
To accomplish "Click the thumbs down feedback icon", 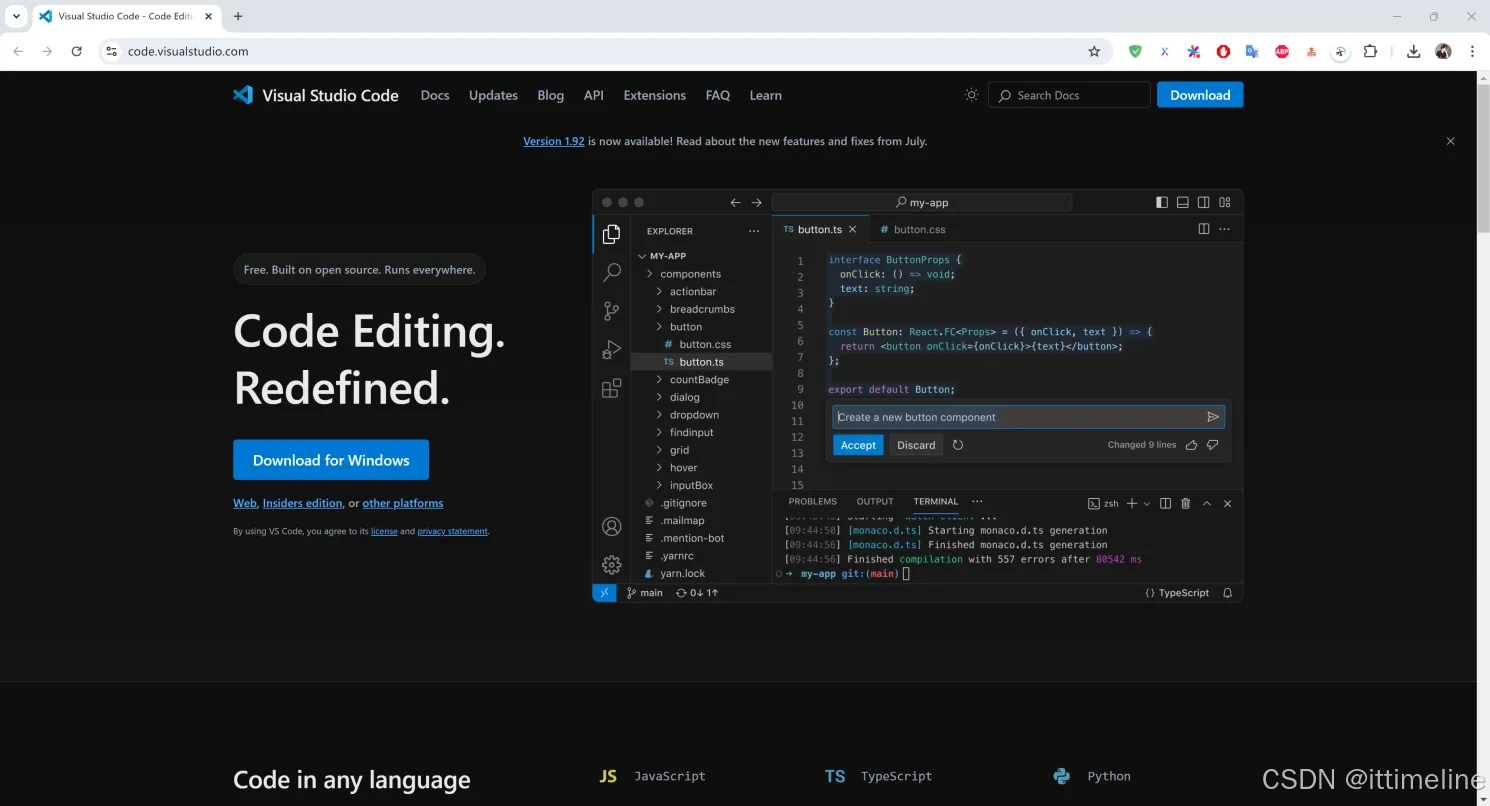I will (x=1213, y=445).
